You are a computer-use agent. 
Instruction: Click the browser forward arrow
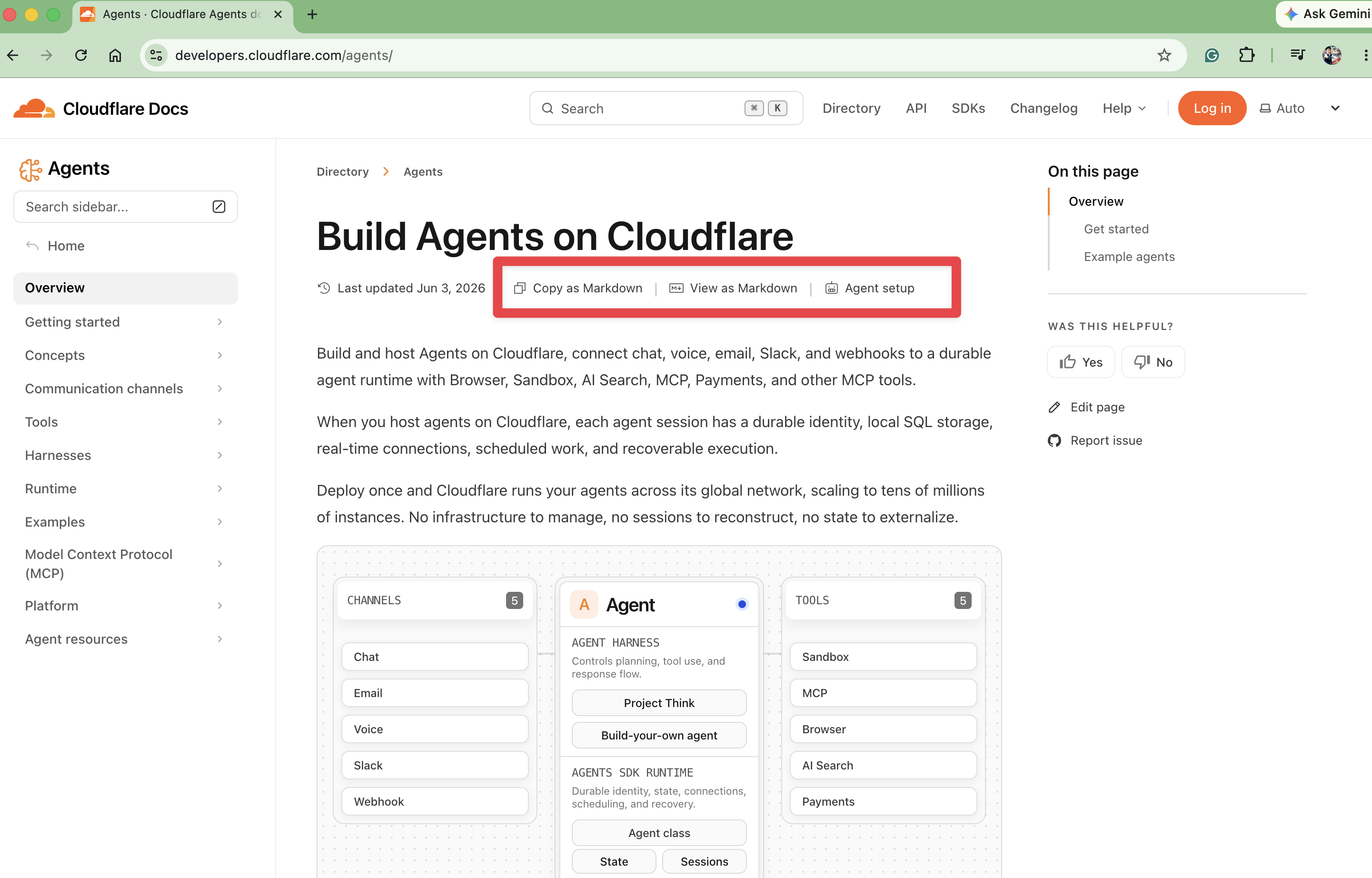tap(47, 55)
